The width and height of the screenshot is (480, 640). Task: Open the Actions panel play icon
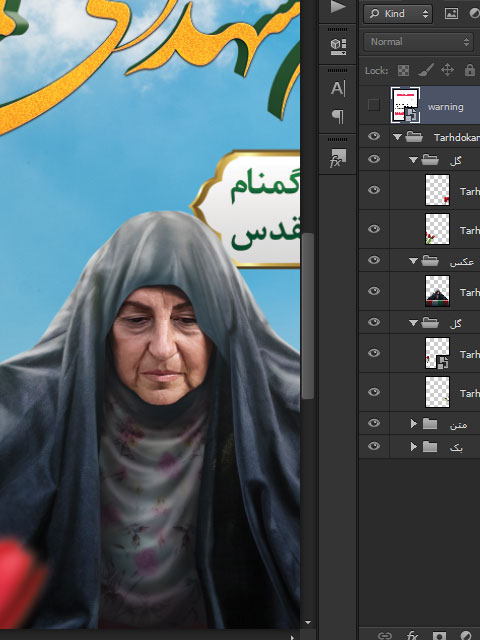pos(338,7)
